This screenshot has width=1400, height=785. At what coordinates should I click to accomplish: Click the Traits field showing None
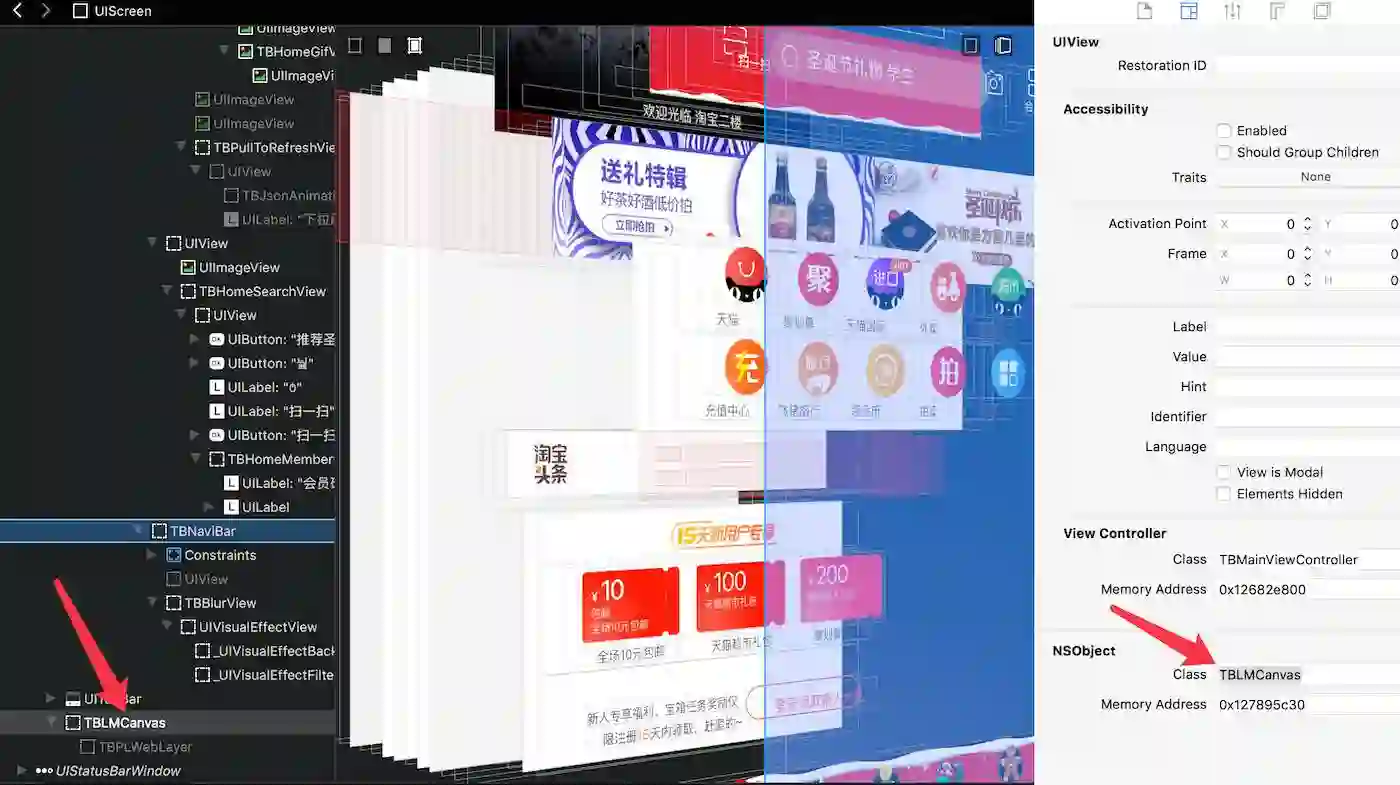click(1308, 177)
